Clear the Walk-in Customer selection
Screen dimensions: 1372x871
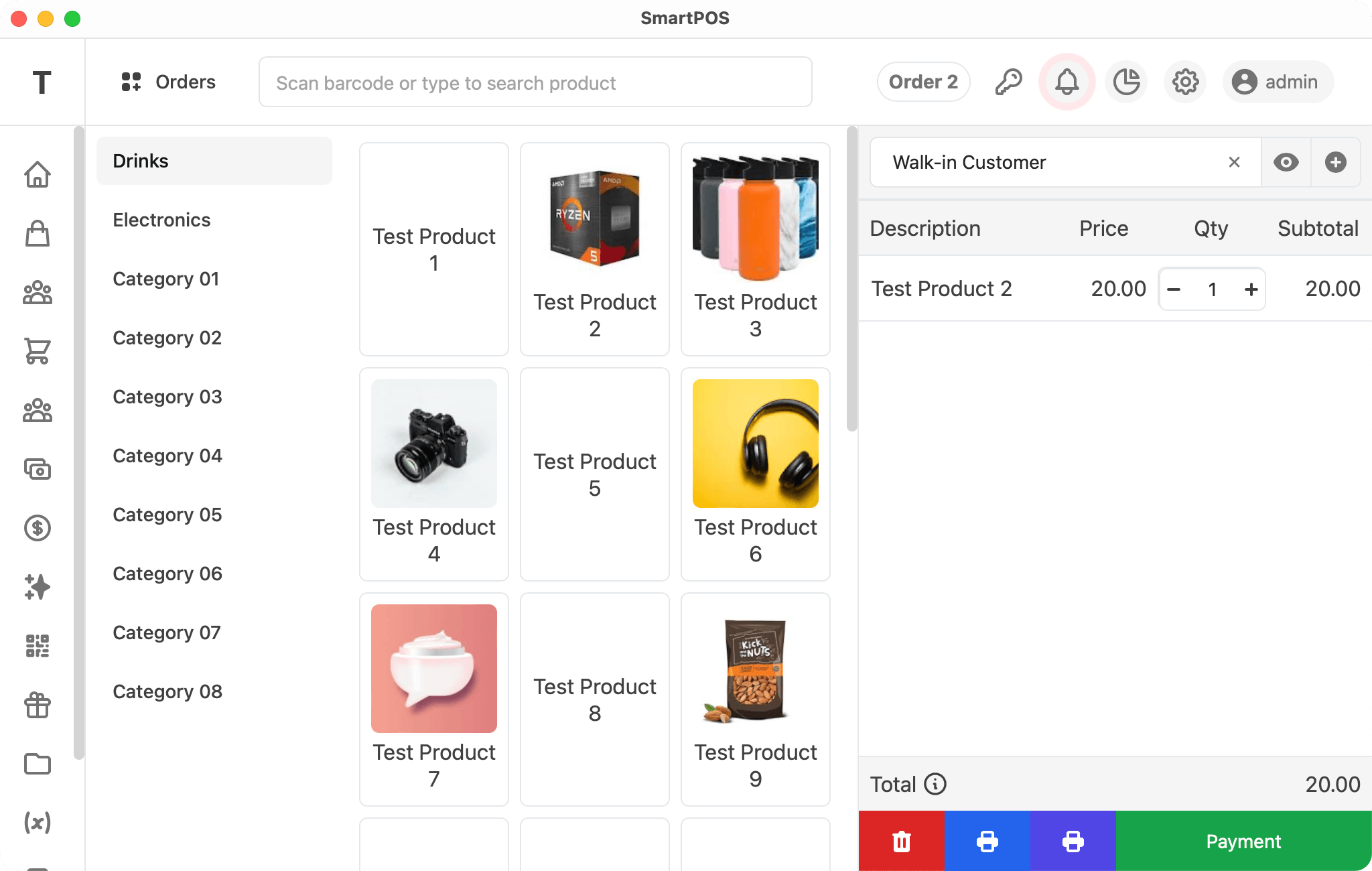pos(1234,162)
